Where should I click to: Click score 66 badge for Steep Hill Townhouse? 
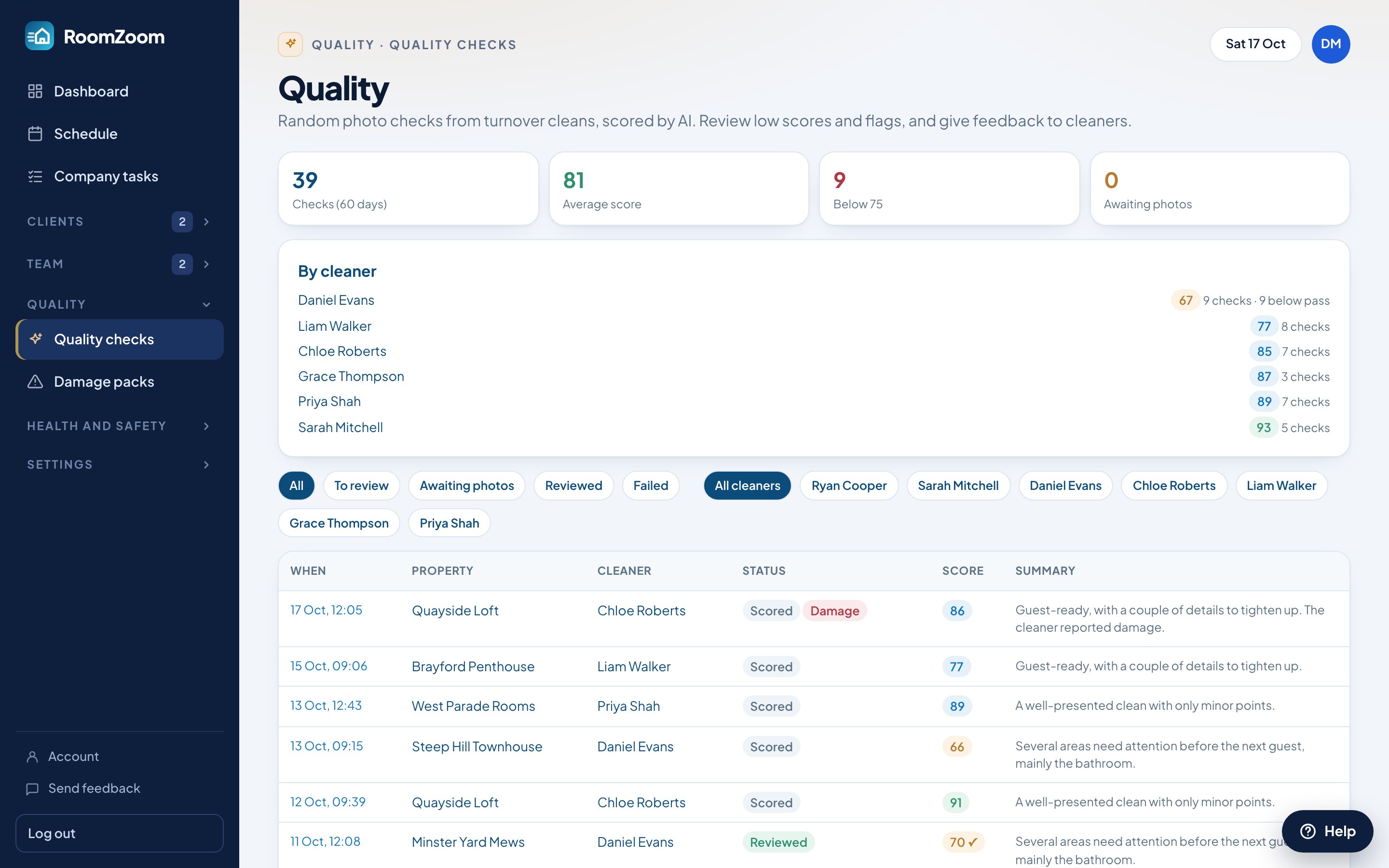(957, 746)
